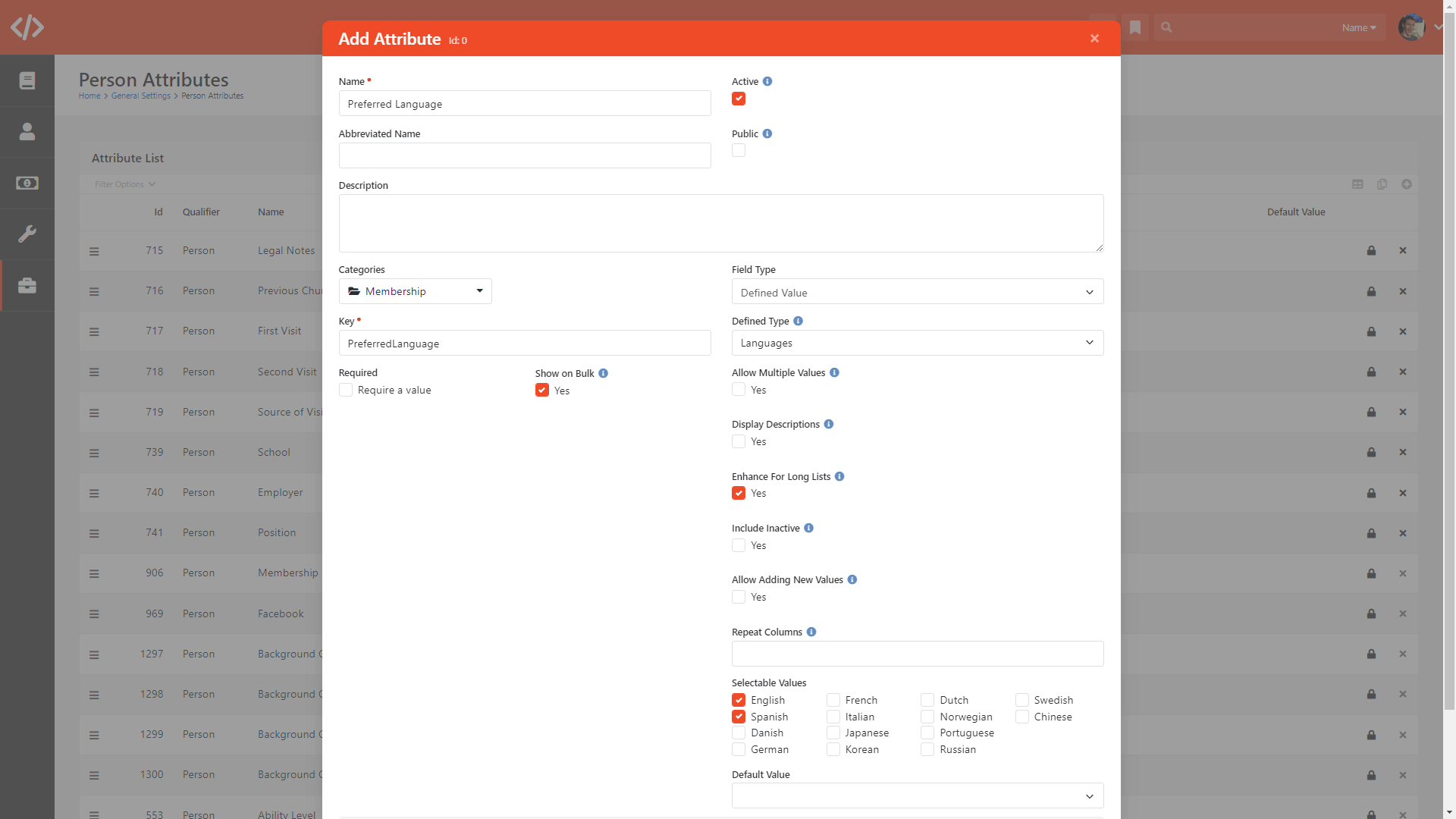Click General Settings breadcrumb link

point(141,96)
